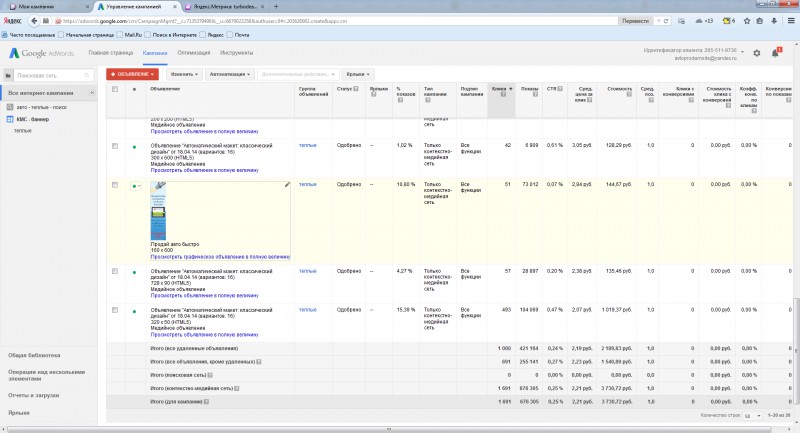Open the Просмотреть графическое объявление в полную величину link
Image resolution: width=800 pixels, height=433 pixels.
pyautogui.click(x=219, y=256)
